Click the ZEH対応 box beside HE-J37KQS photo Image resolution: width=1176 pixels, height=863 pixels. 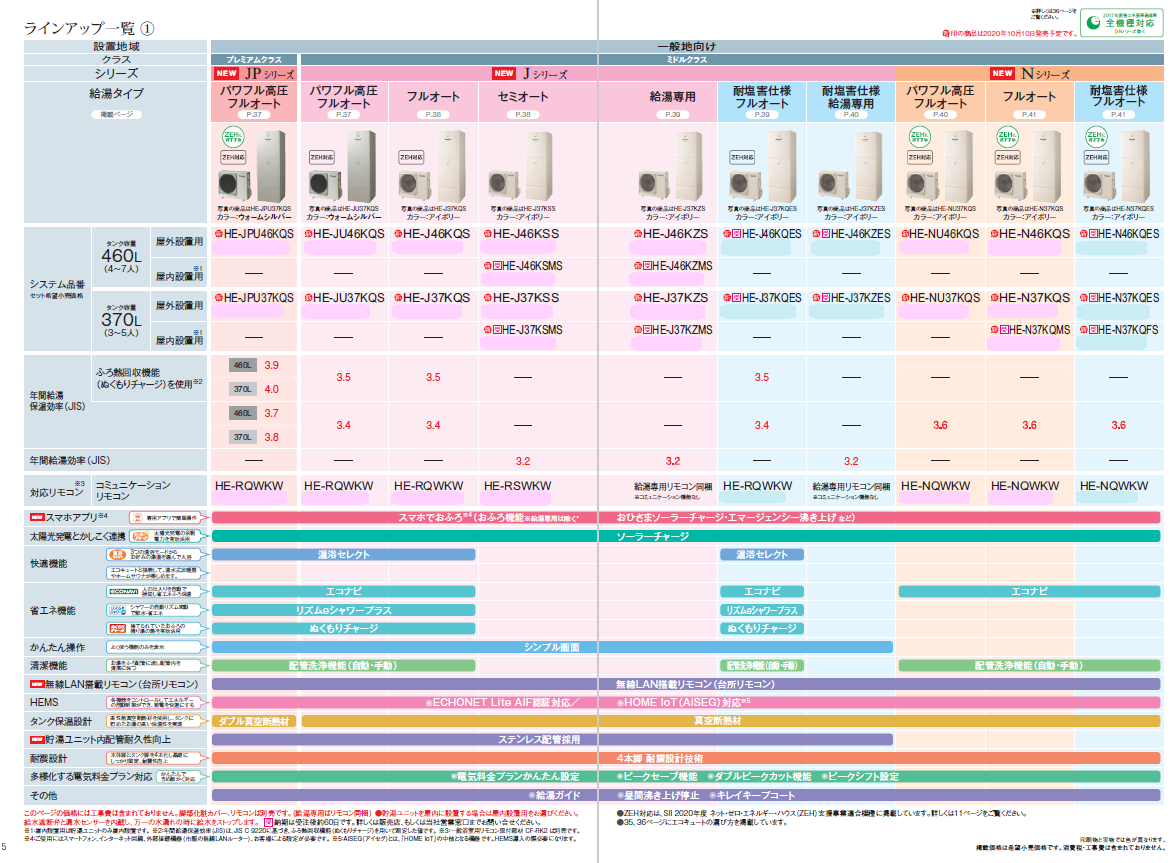click(411, 157)
